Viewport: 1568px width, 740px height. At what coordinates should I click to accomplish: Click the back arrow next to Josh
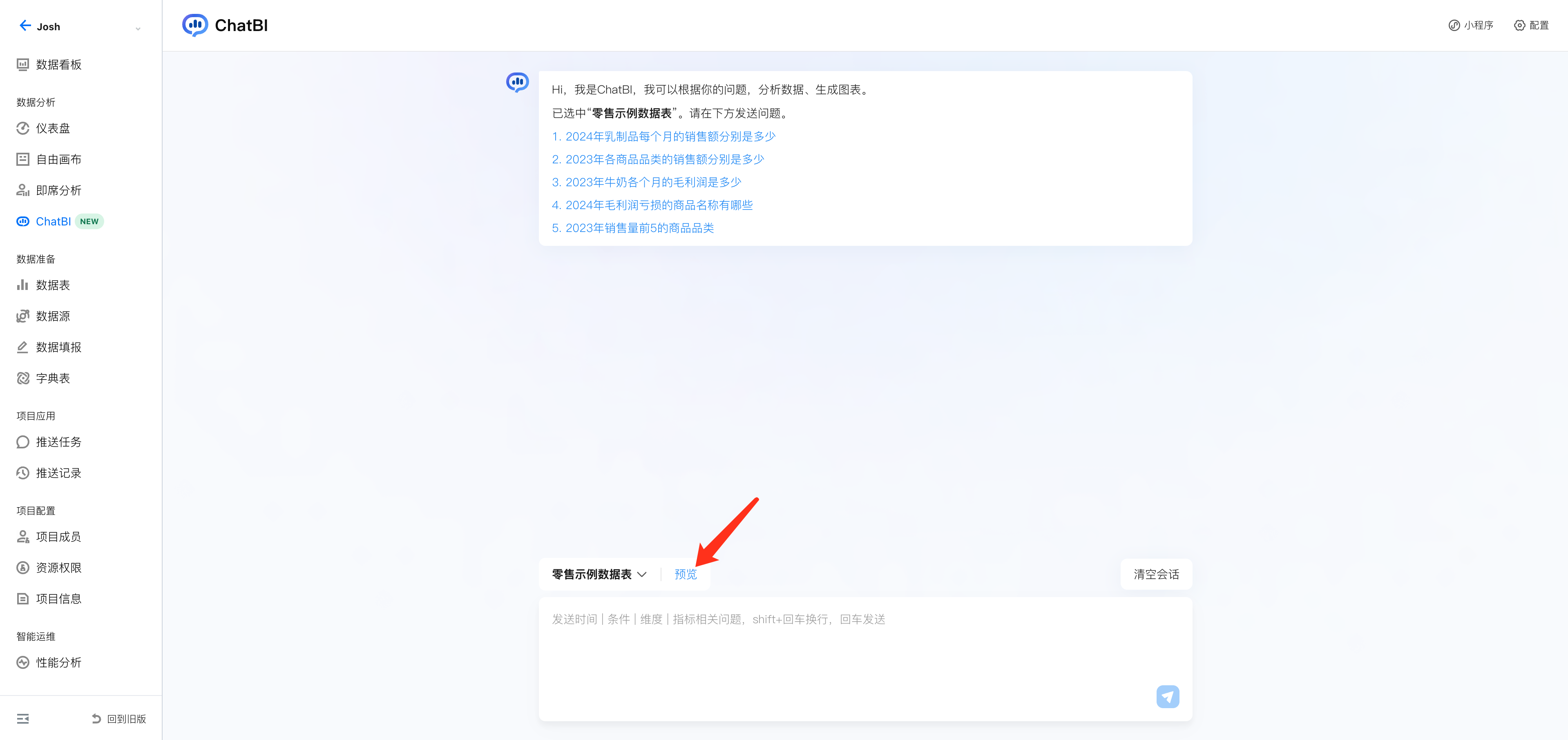point(25,26)
